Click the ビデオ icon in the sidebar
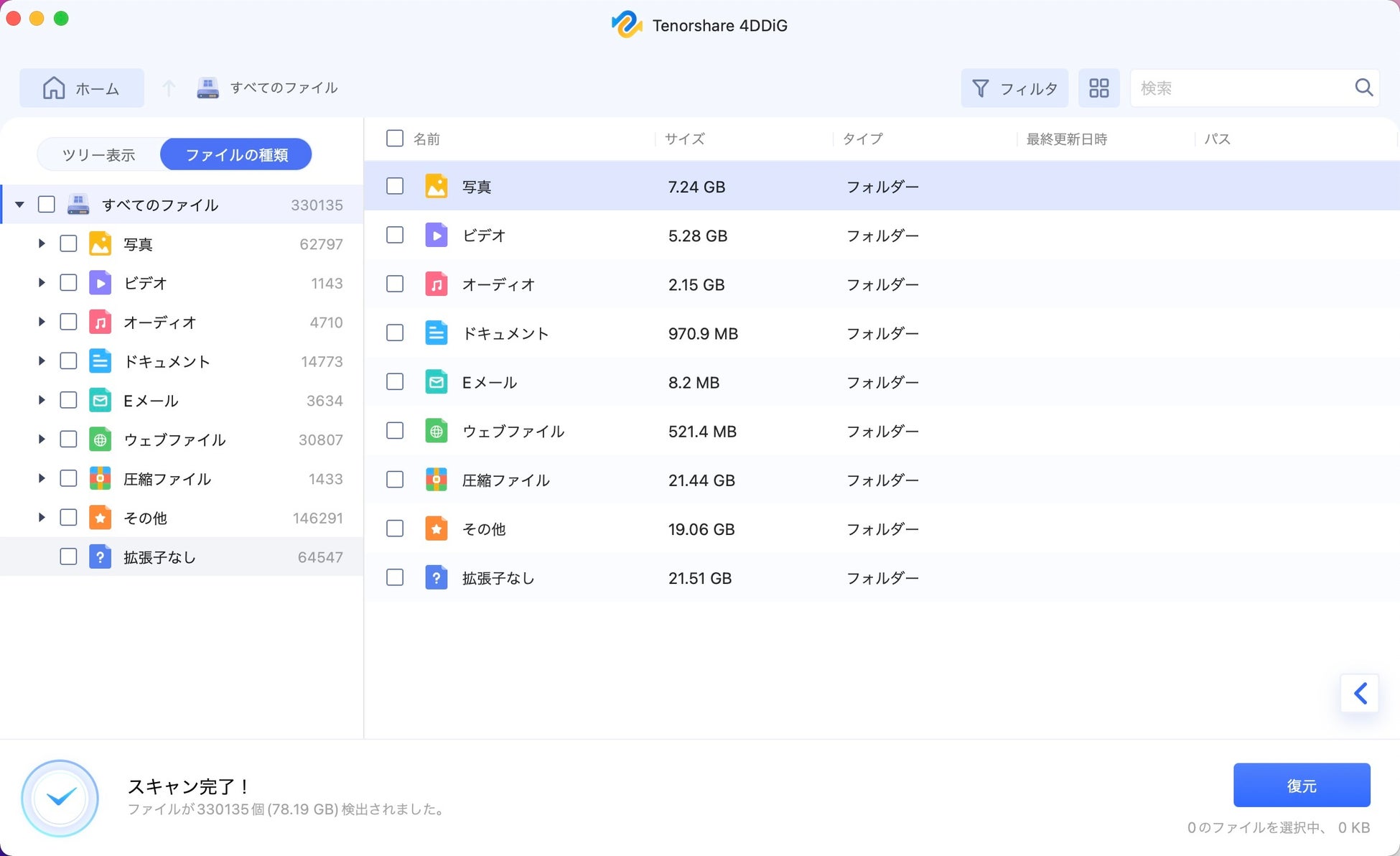The height and width of the screenshot is (856, 1400). pyautogui.click(x=101, y=283)
